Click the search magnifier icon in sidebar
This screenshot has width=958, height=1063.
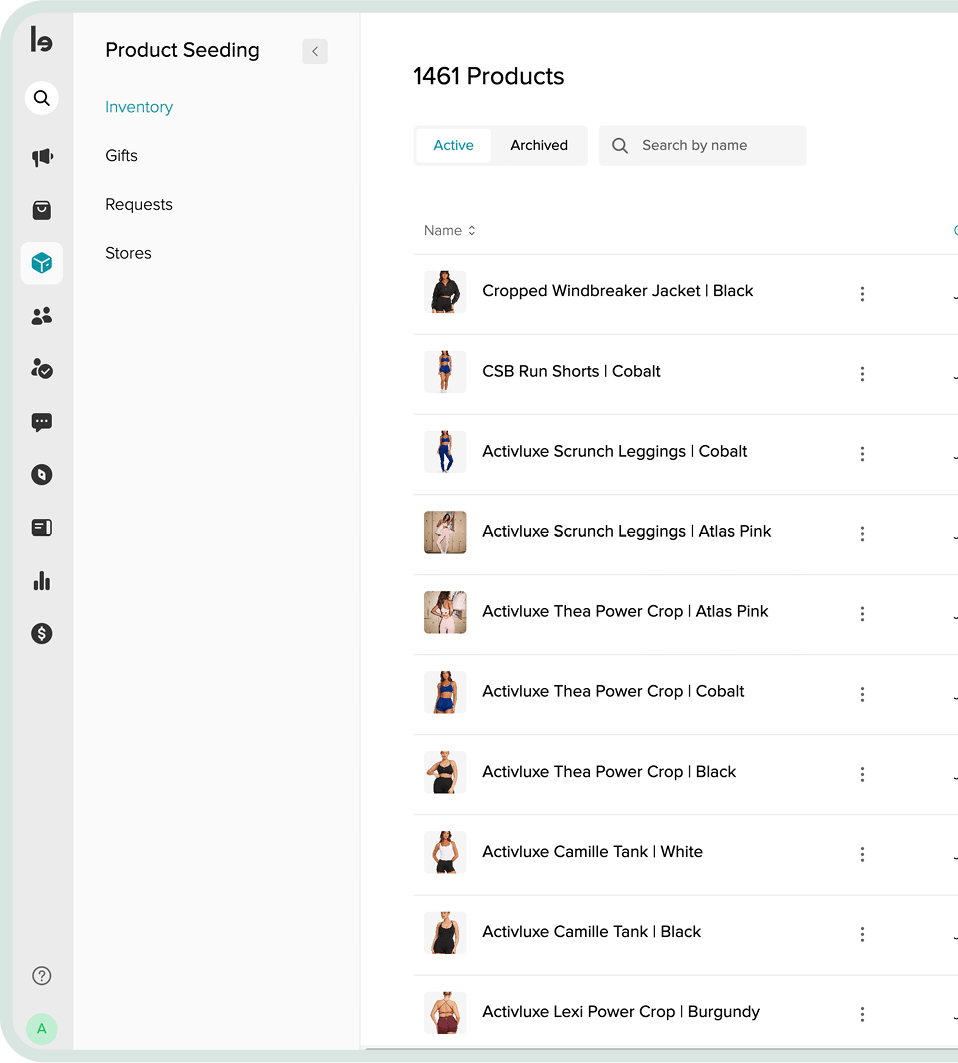pos(42,98)
